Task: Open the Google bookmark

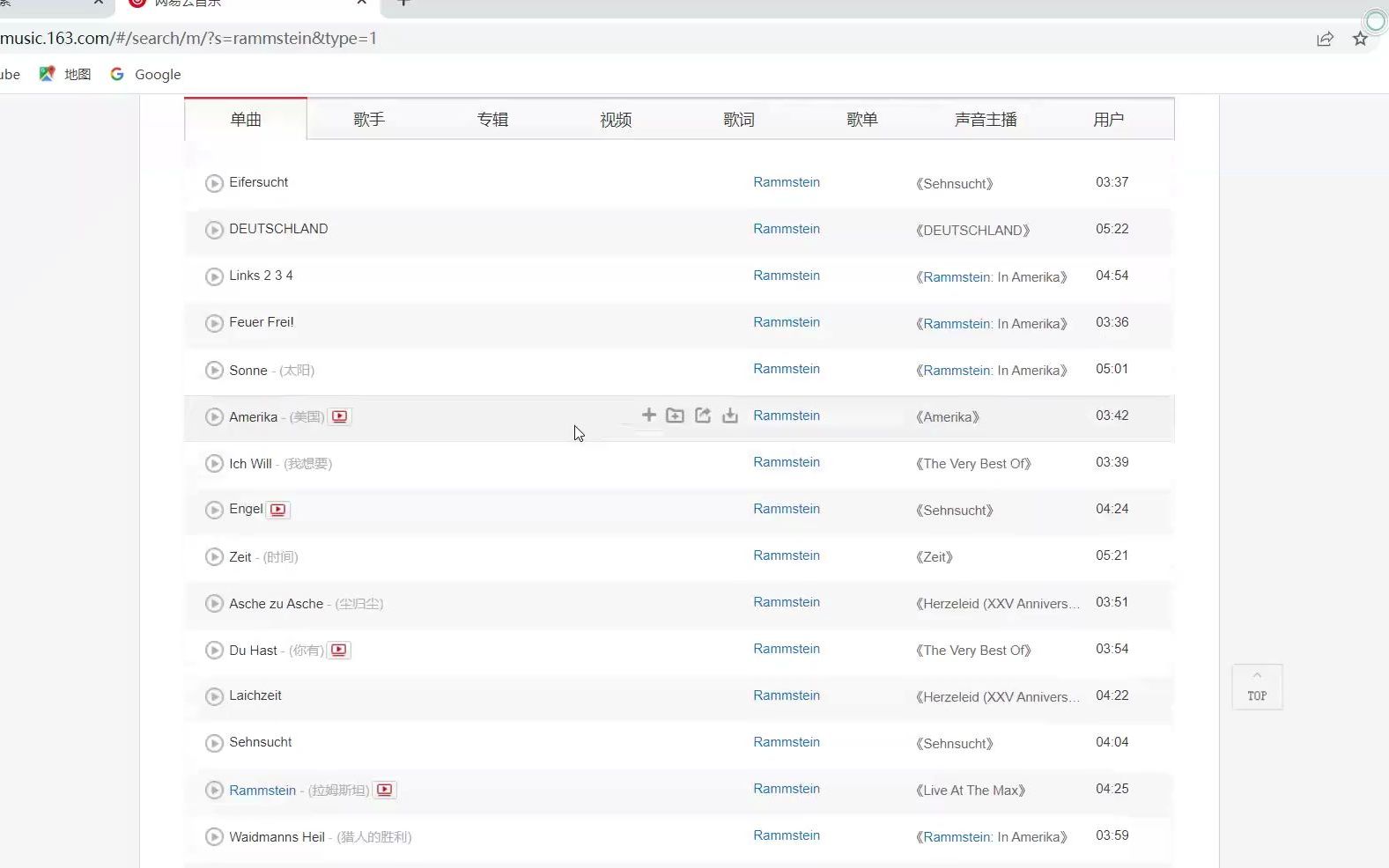Action: point(145,74)
